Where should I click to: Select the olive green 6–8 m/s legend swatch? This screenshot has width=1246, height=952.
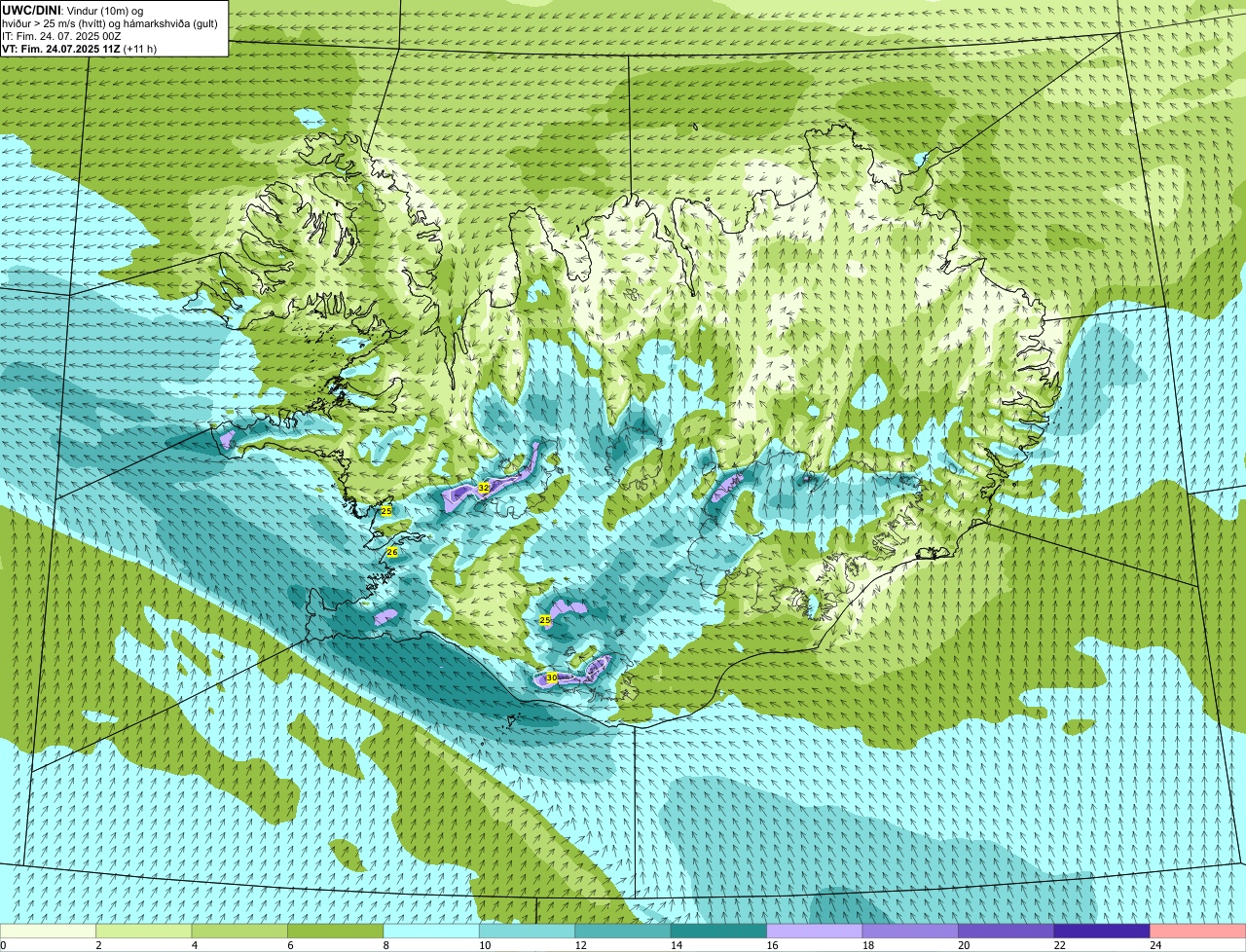[336, 931]
